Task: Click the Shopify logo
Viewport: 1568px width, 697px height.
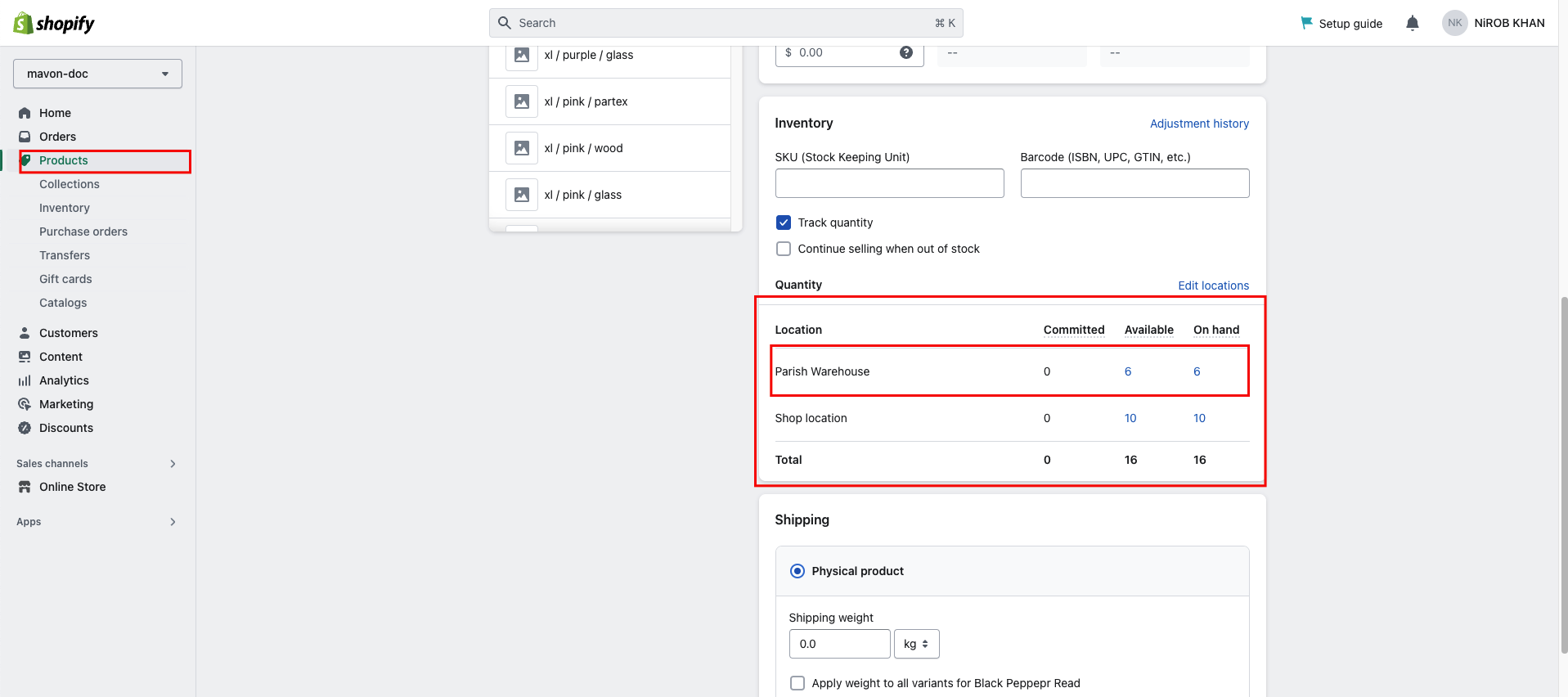Action: 54,23
